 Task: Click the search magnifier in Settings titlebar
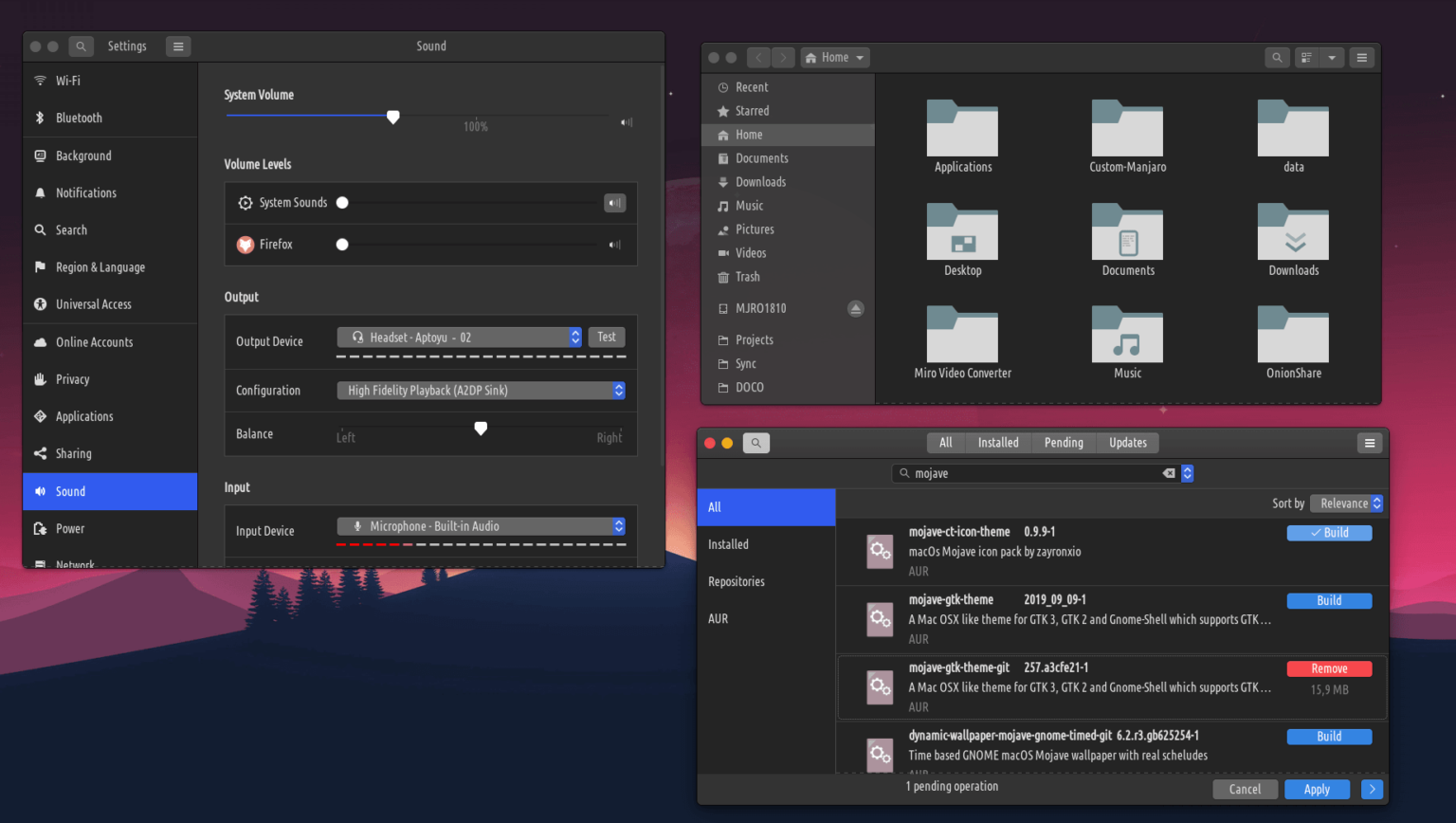(x=80, y=46)
